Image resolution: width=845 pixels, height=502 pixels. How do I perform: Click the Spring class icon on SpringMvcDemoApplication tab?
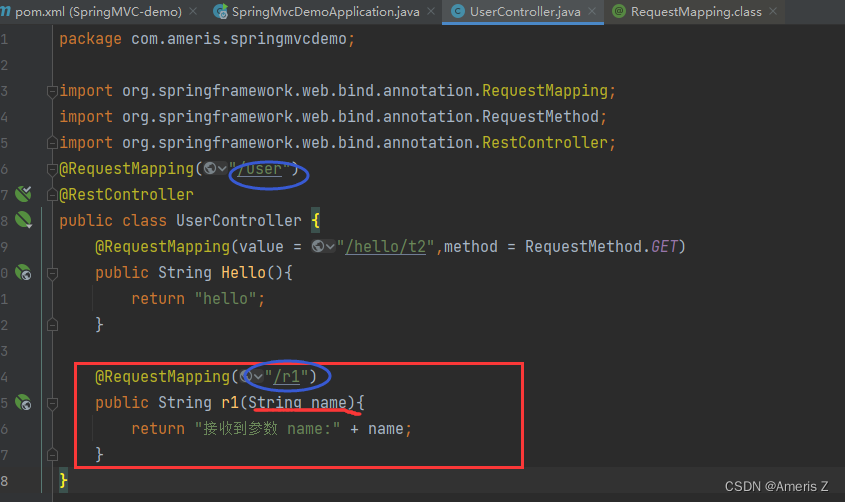(x=220, y=11)
